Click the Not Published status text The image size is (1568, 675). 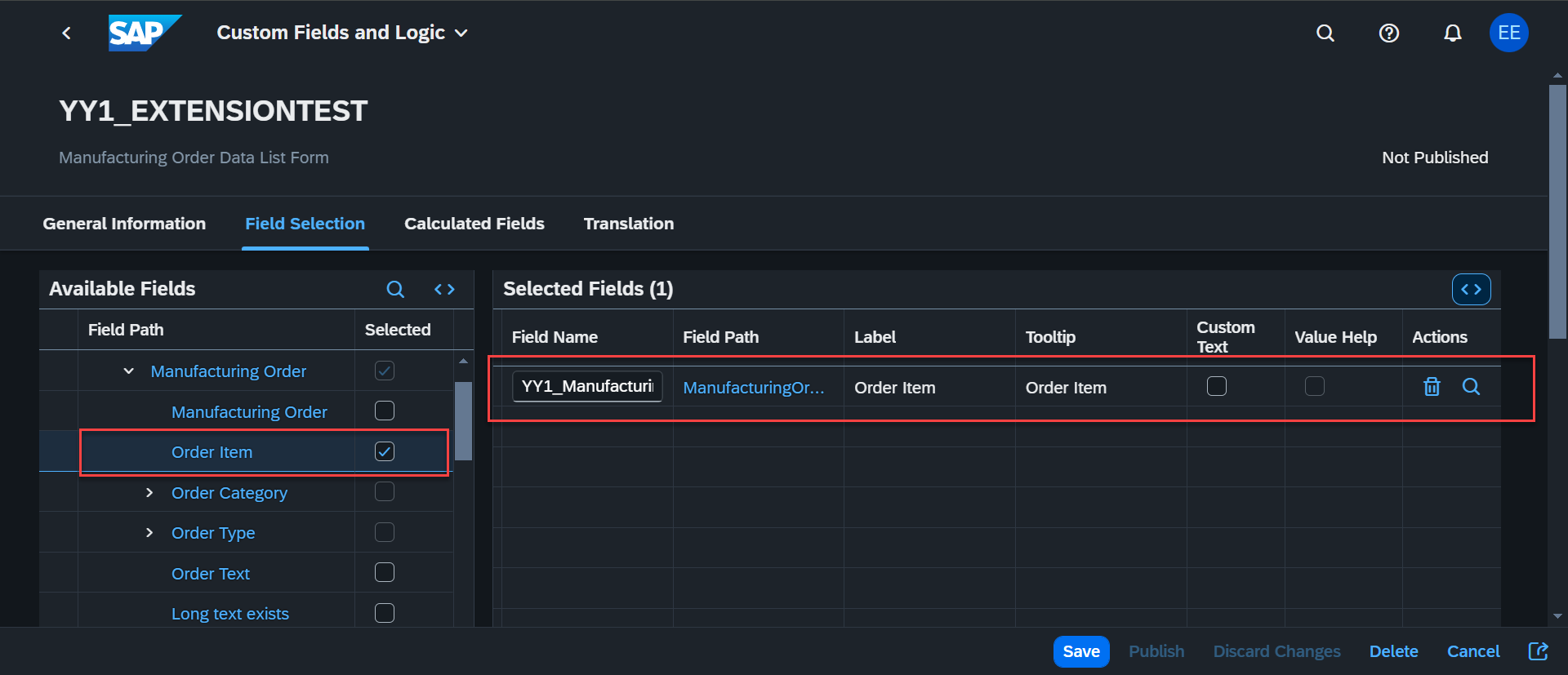pyautogui.click(x=1435, y=158)
